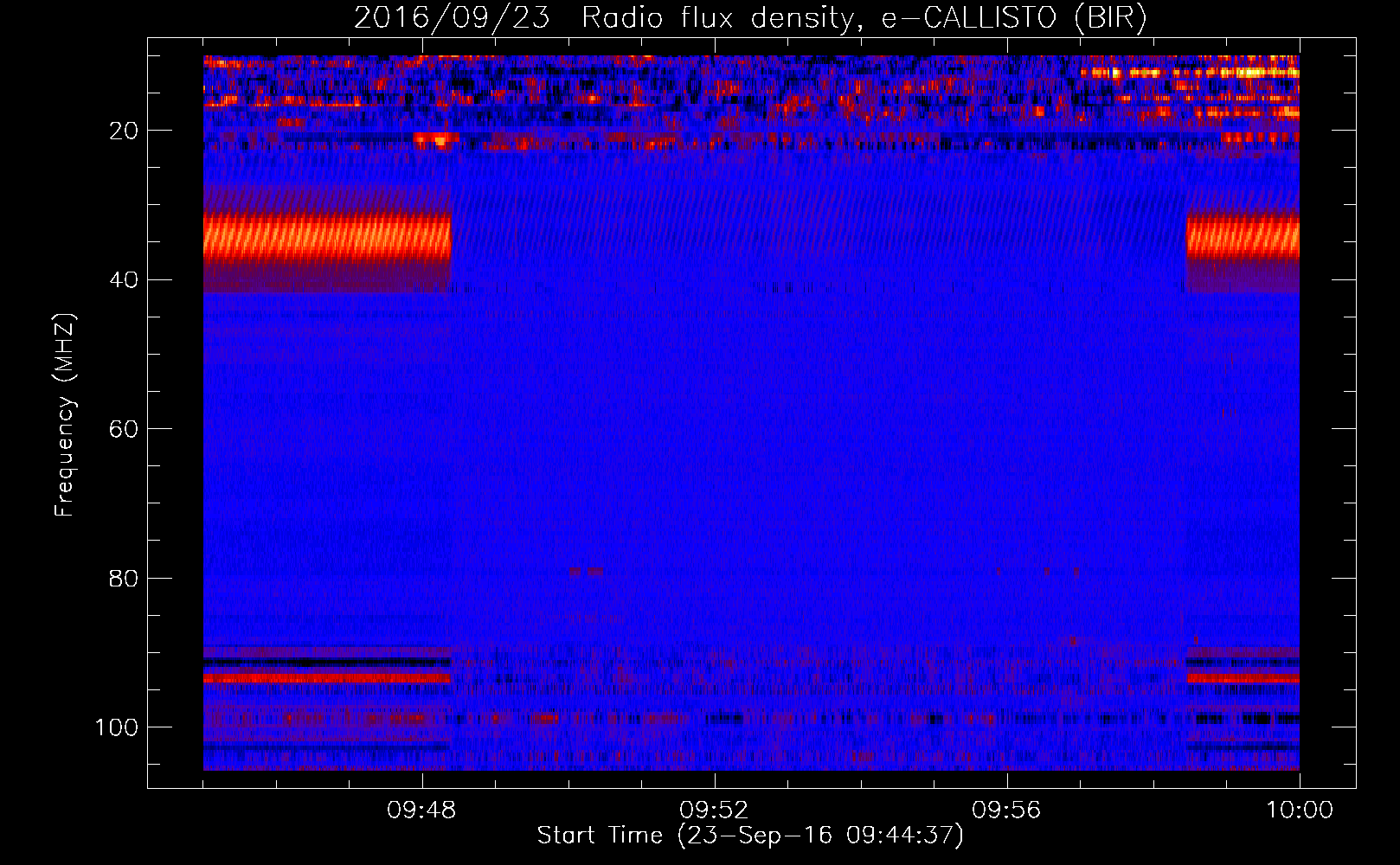
Task: Click the "Frequency (MHZ)" axis label
Action: click(65, 414)
